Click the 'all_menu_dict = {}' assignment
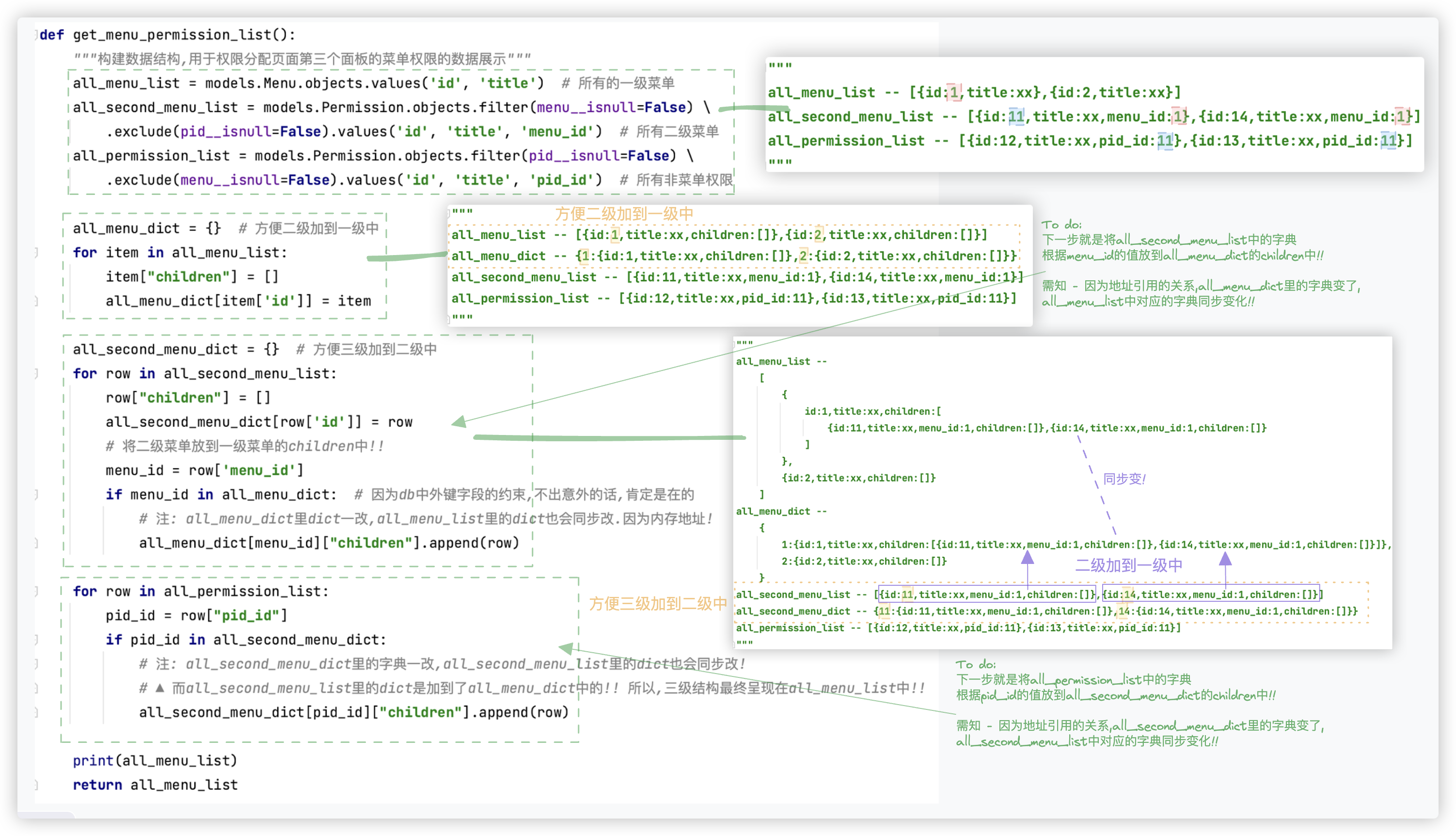This screenshot has width=1456, height=836. pyautogui.click(x=146, y=228)
